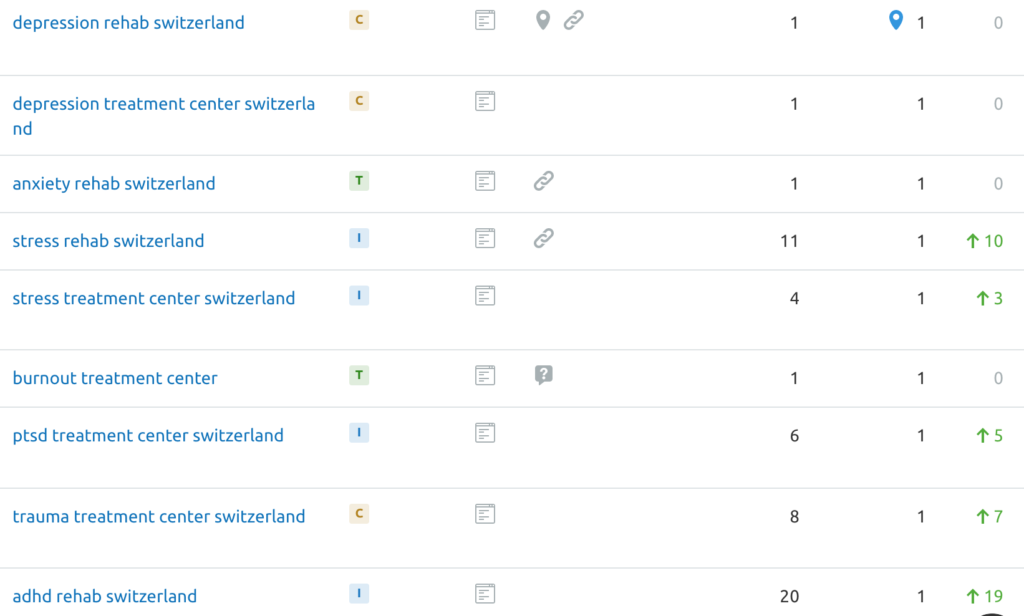Click blue location pin beside position 1
Screen dimensions: 1024x616
tap(896, 20)
